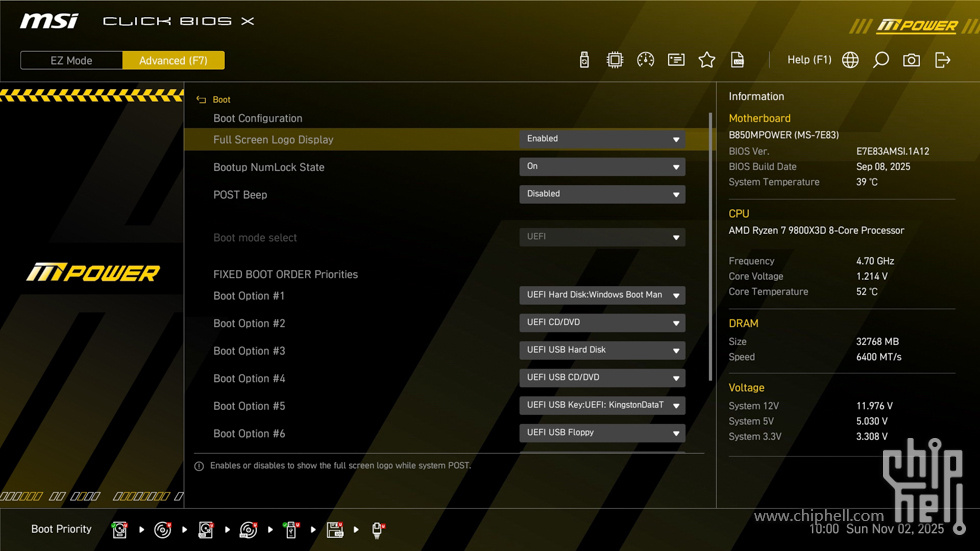Click the globe language icon
Image resolution: width=980 pixels, height=551 pixels.
(x=850, y=60)
